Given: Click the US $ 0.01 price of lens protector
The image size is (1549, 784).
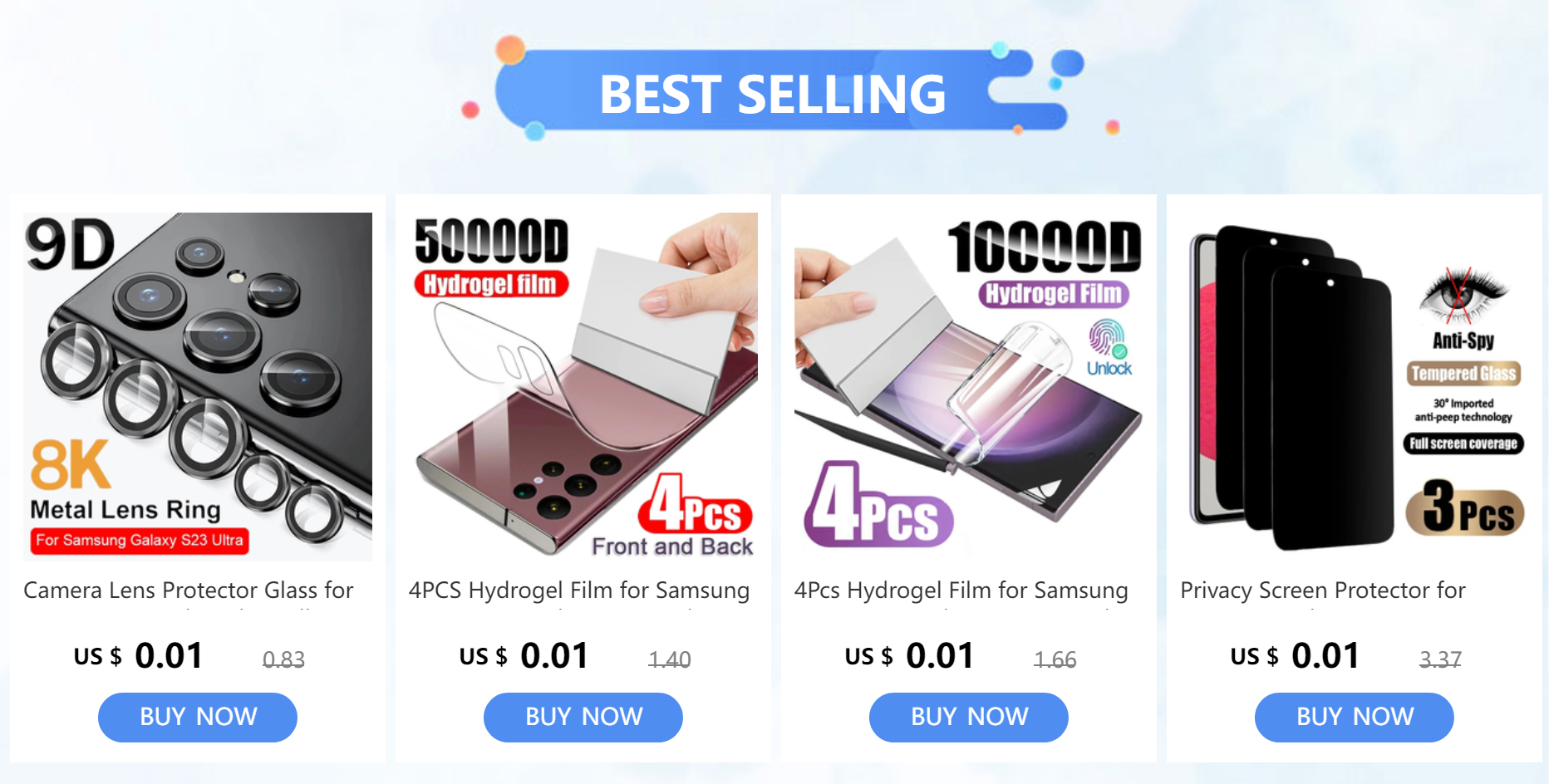Looking at the screenshot, I should coord(139,656).
